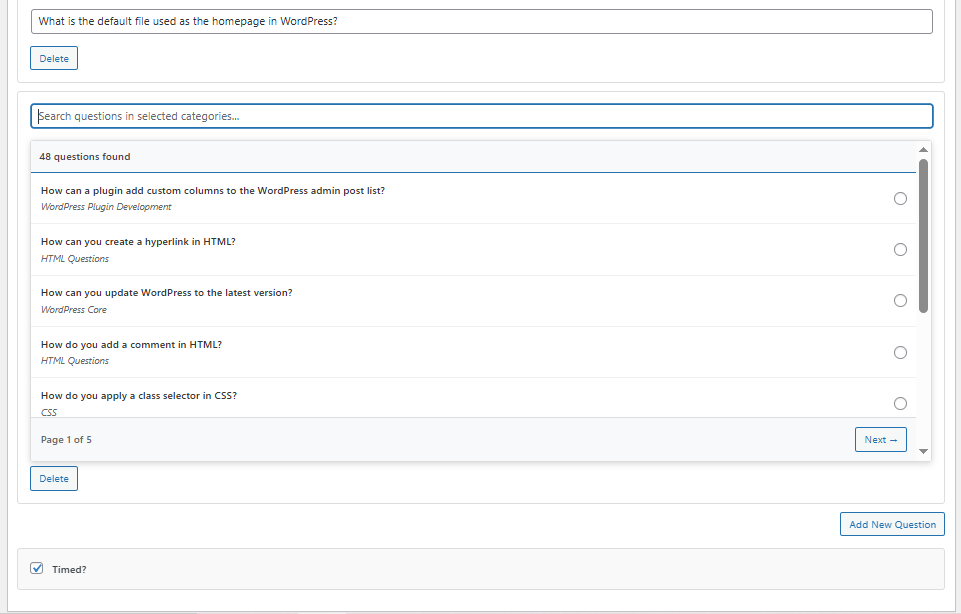Select radio for plugin custom columns question
961x614 pixels.
coord(900,198)
